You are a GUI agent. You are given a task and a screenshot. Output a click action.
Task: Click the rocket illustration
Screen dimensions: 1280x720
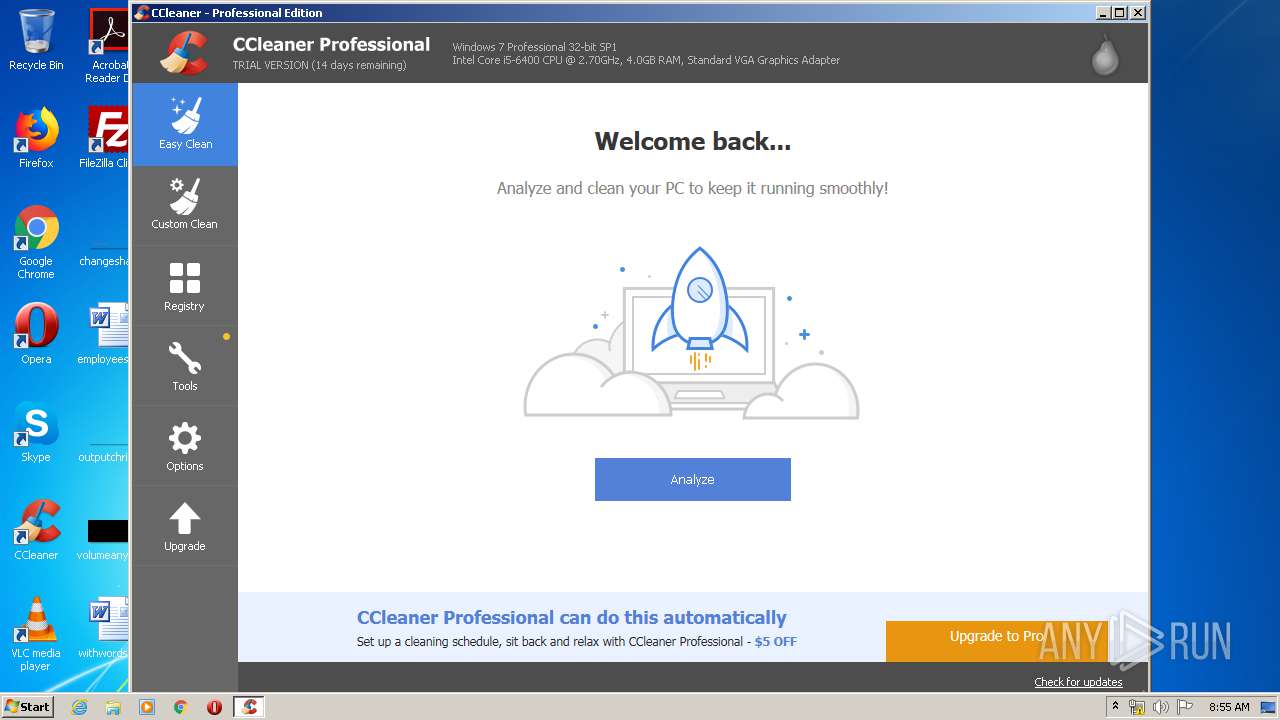point(699,308)
